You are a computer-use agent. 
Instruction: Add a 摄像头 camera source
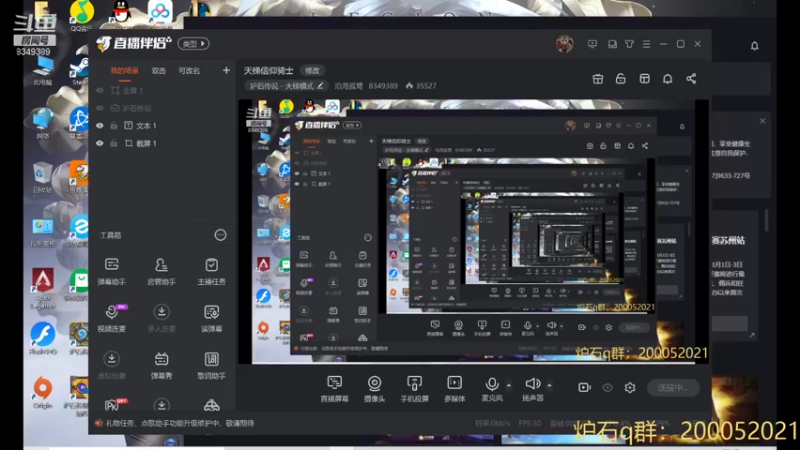click(374, 389)
